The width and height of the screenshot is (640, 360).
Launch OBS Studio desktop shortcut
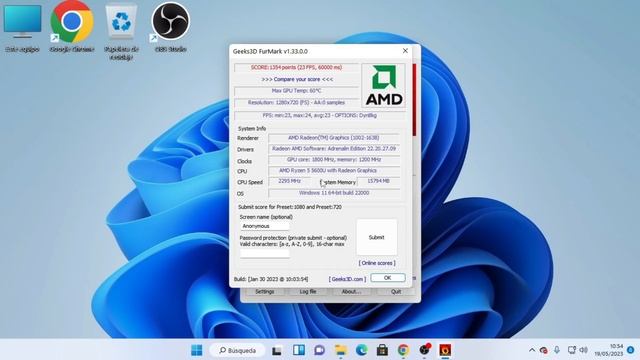pyautogui.click(x=171, y=28)
